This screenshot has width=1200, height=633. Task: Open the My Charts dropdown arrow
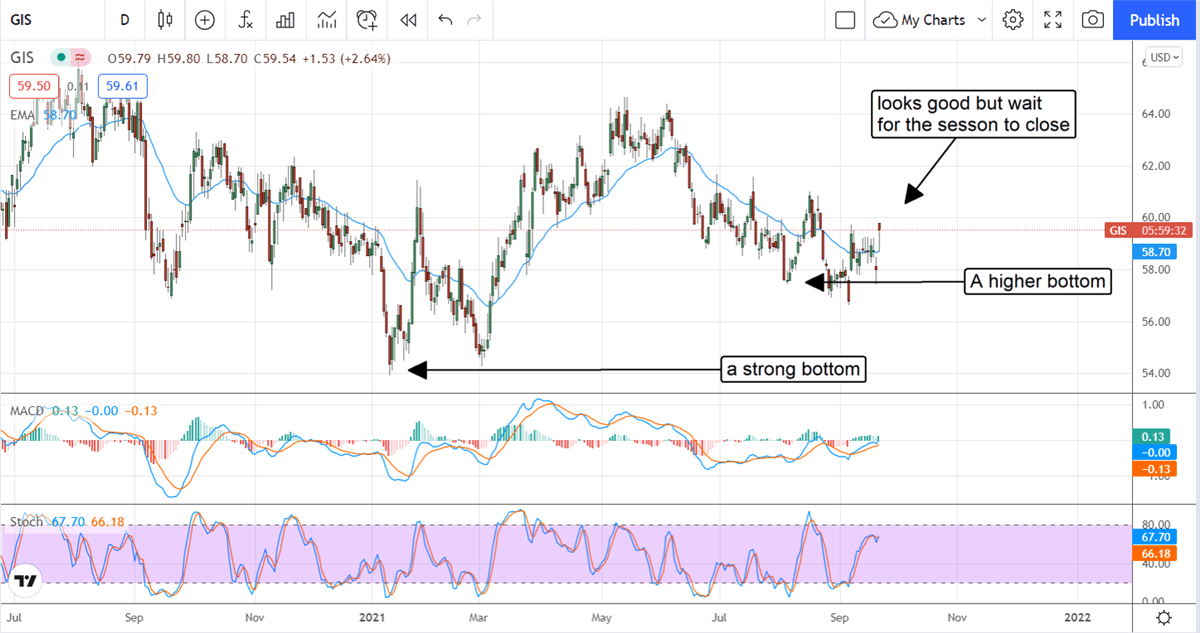tap(981, 20)
